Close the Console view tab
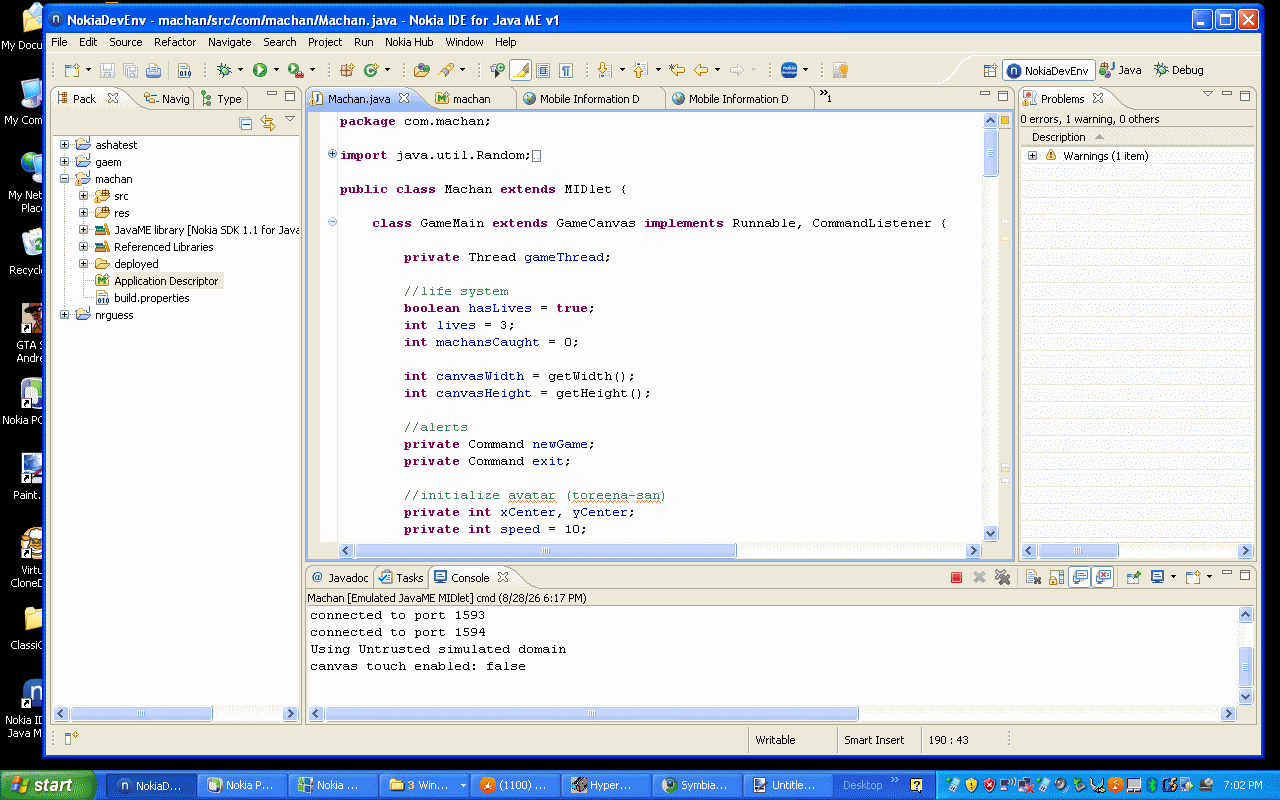 [503, 577]
